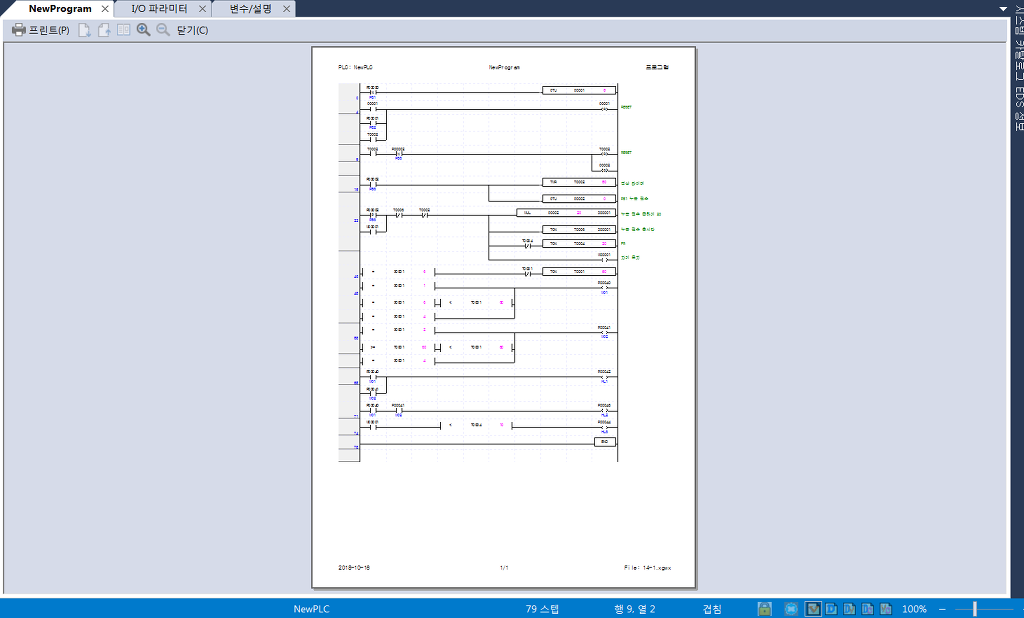Click the 행 9, 열 2 position entry

[x=634, y=609]
